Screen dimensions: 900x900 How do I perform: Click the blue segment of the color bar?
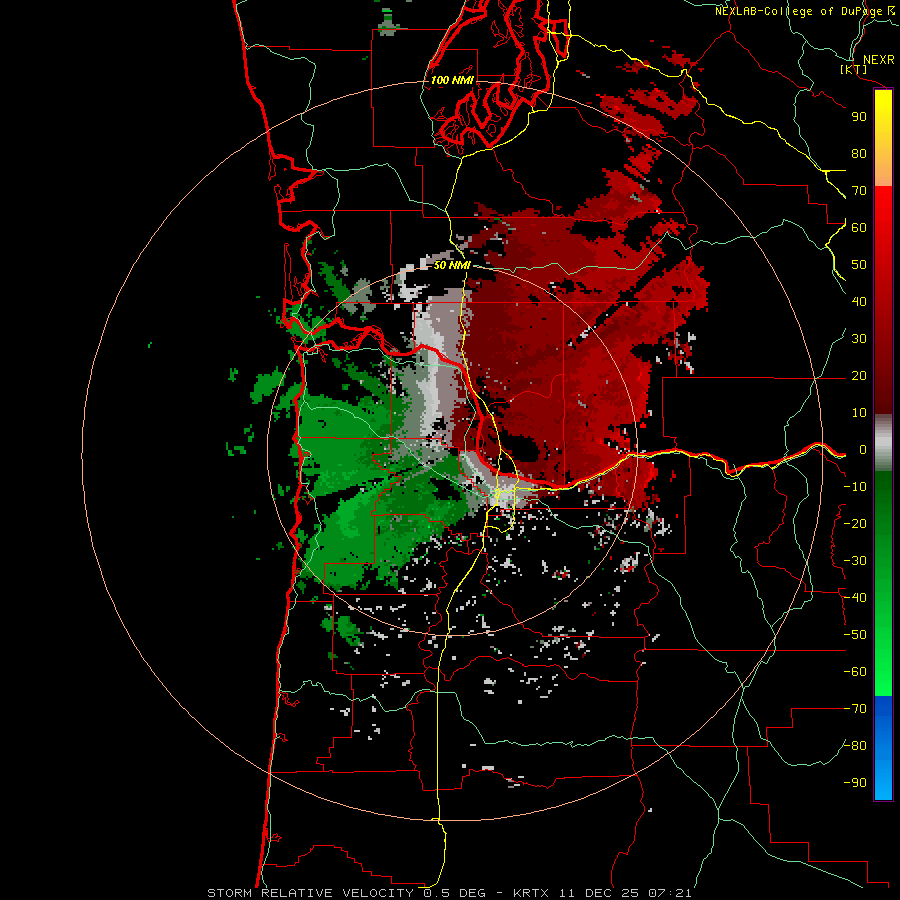click(x=883, y=747)
